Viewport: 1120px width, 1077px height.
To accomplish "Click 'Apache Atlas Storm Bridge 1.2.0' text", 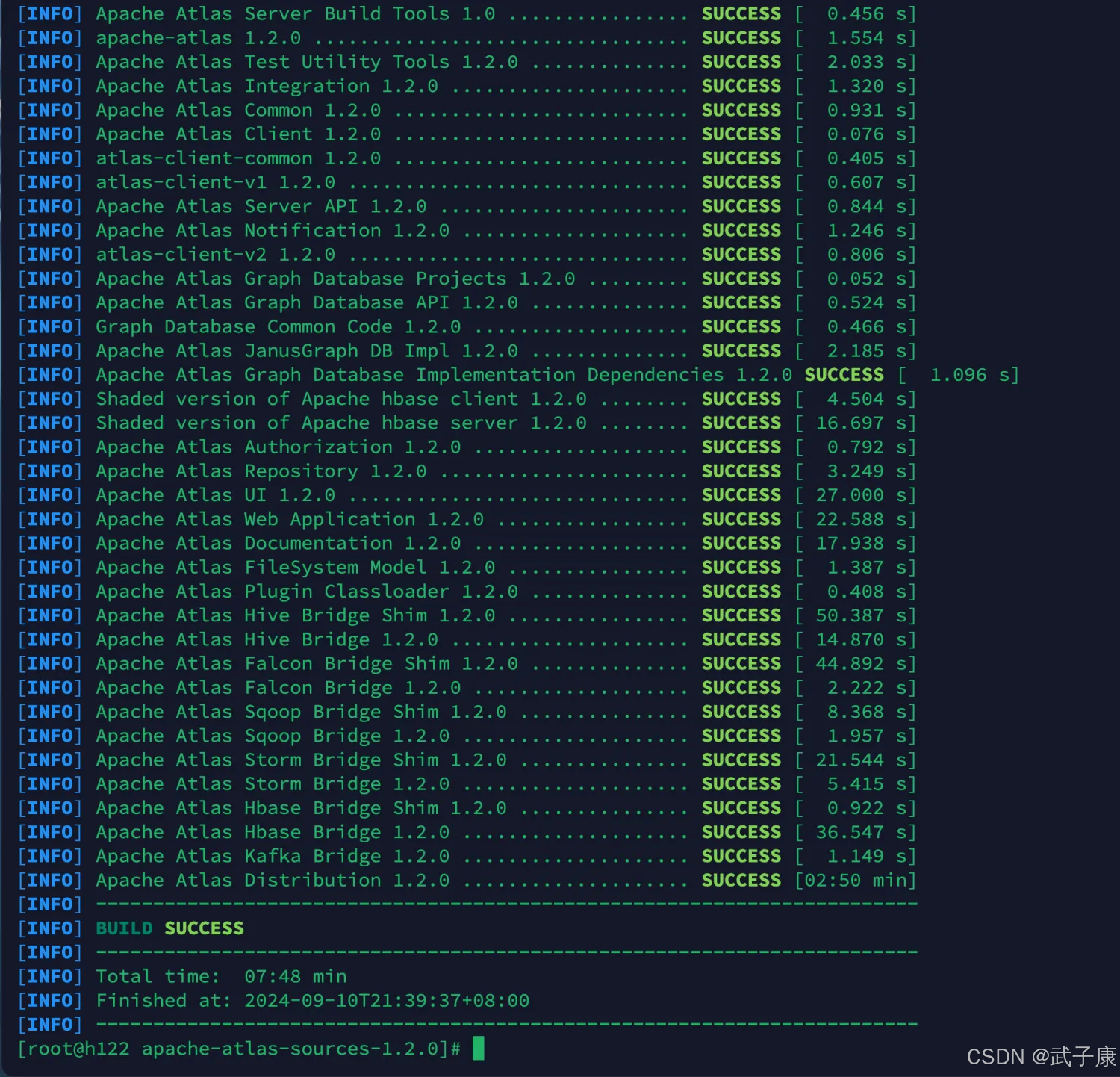I will click(273, 784).
